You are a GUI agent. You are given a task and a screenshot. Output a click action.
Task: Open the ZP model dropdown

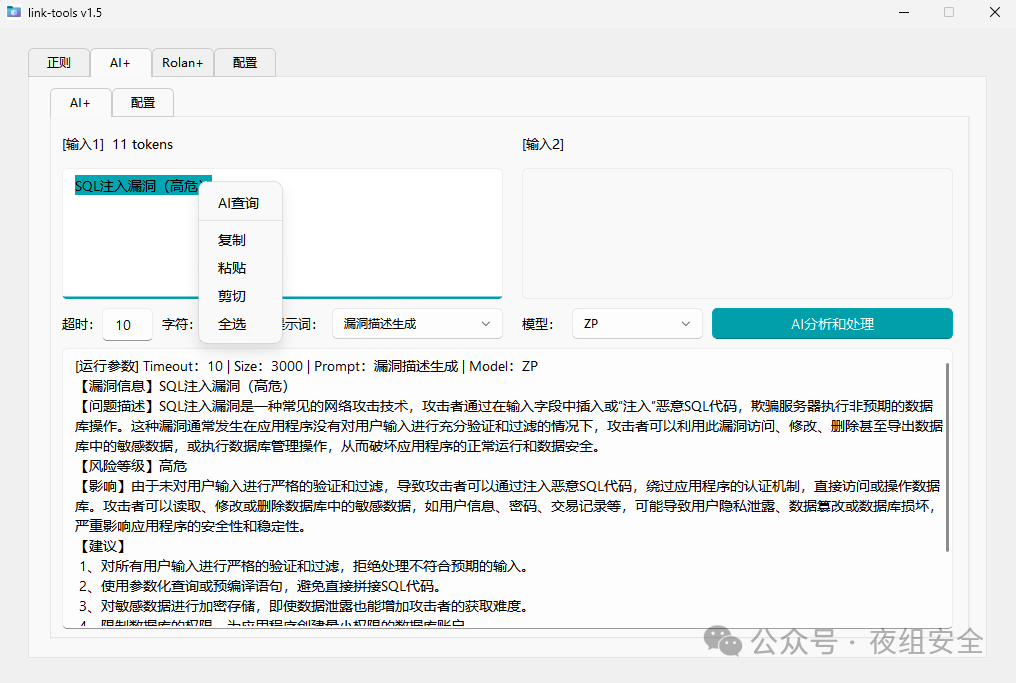pyautogui.click(x=637, y=324)
